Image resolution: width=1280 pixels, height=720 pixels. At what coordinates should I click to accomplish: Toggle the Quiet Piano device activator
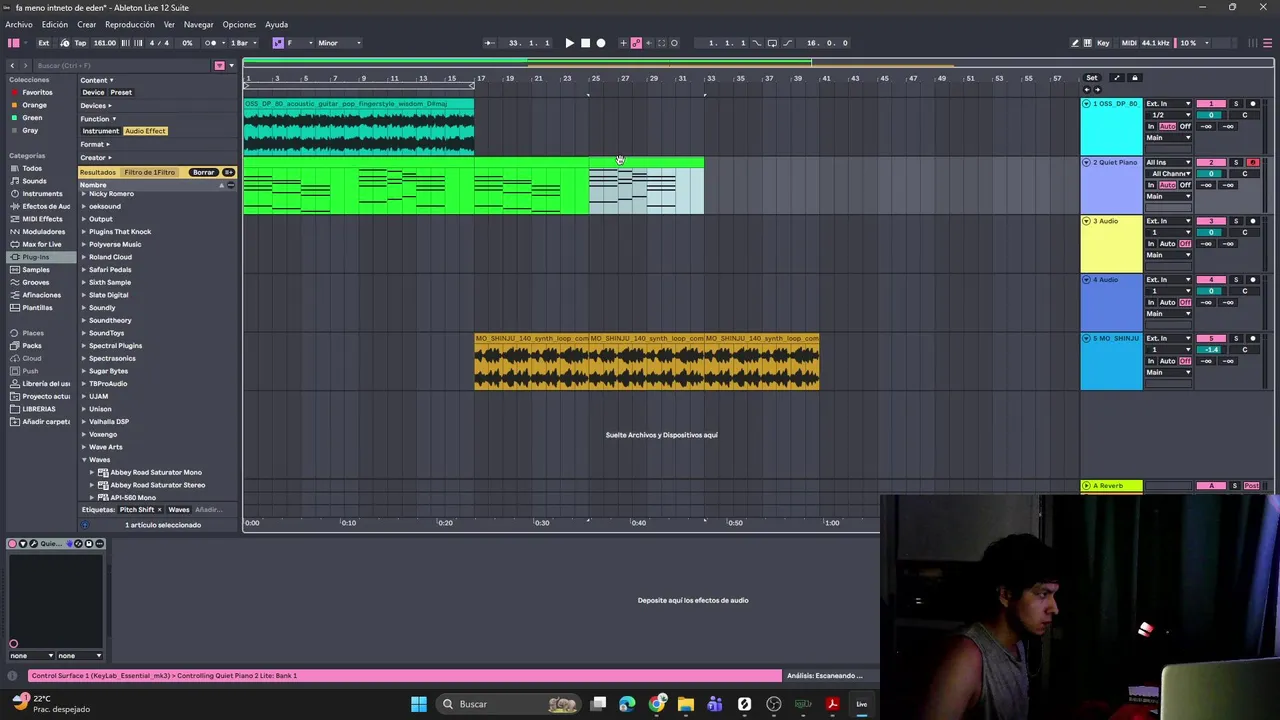tap(12, 544)
